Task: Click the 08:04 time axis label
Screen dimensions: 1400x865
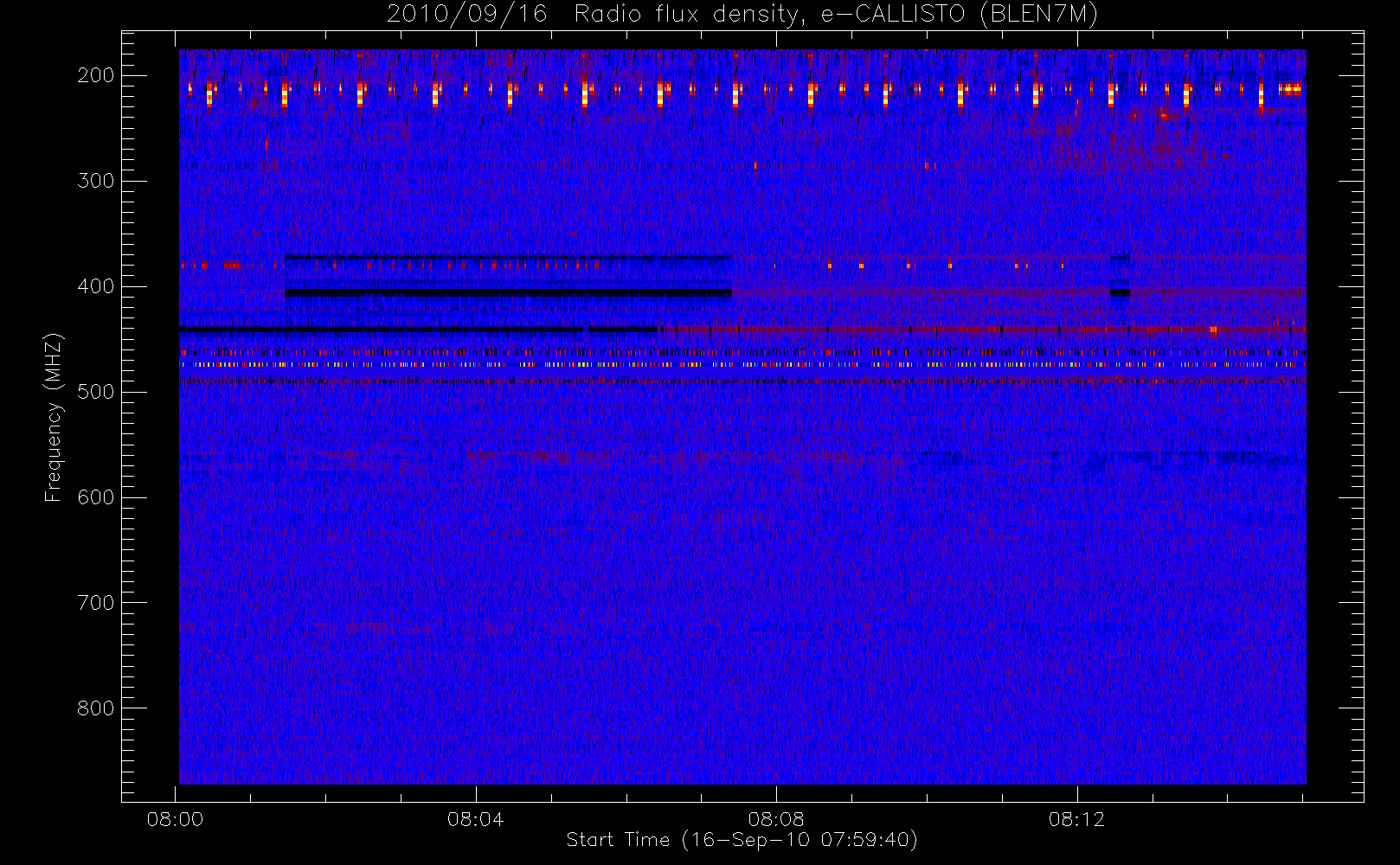Action: click(x=476, y=819)
